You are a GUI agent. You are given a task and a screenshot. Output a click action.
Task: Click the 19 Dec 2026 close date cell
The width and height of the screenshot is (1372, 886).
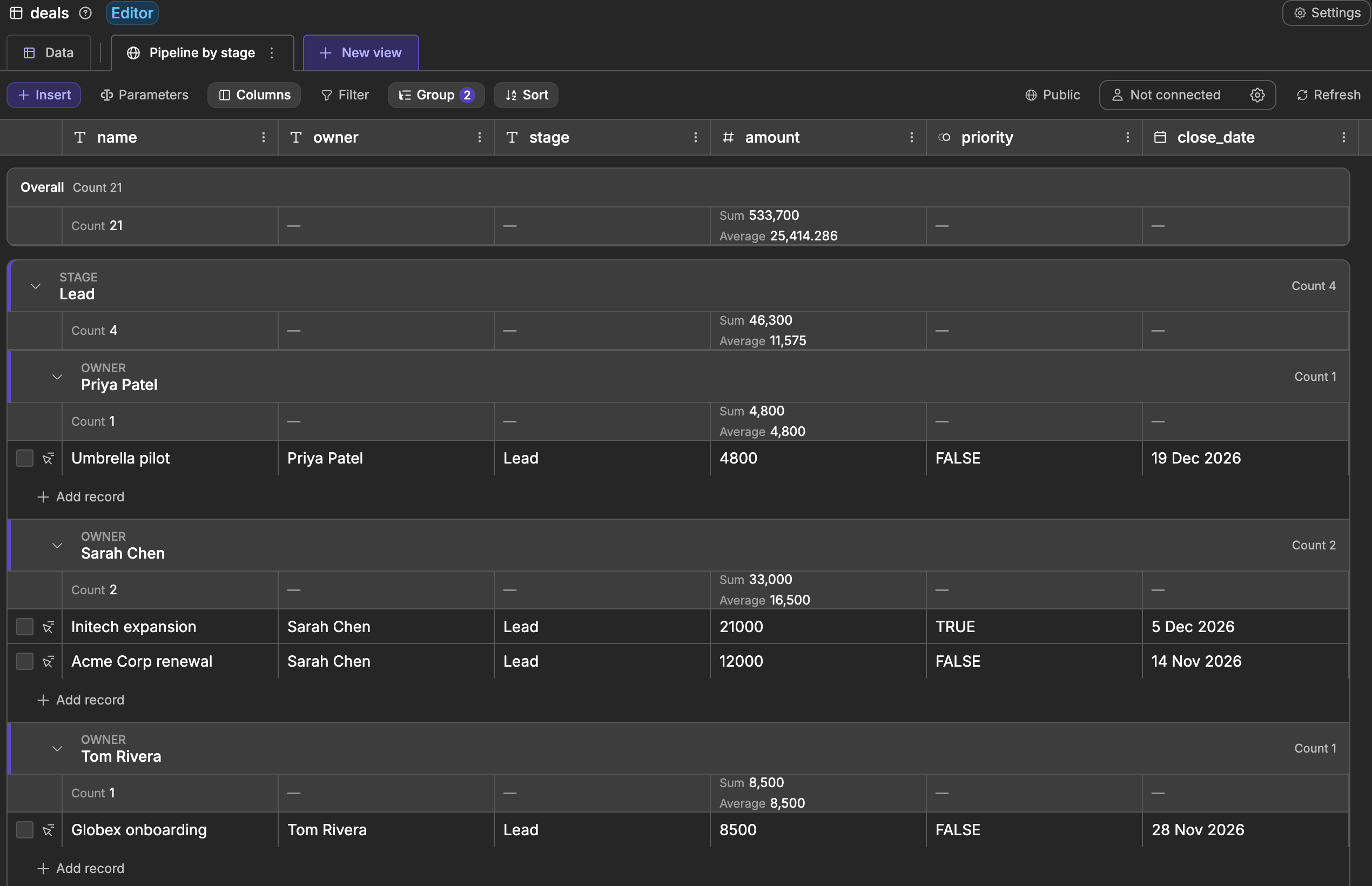pyautogui.click(x=1246, y=459)
